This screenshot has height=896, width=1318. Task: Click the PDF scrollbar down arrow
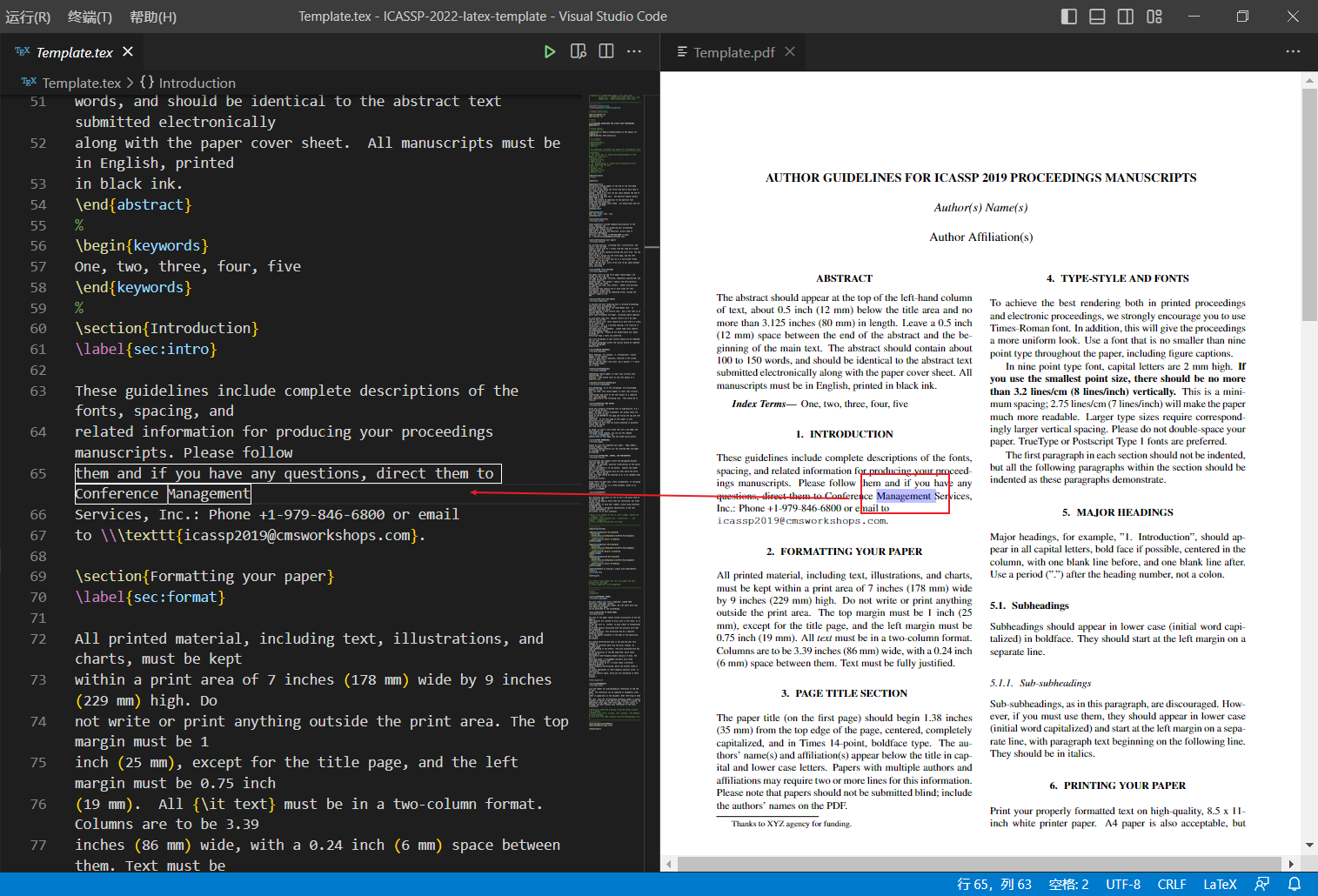click(x=1309, y=845)
